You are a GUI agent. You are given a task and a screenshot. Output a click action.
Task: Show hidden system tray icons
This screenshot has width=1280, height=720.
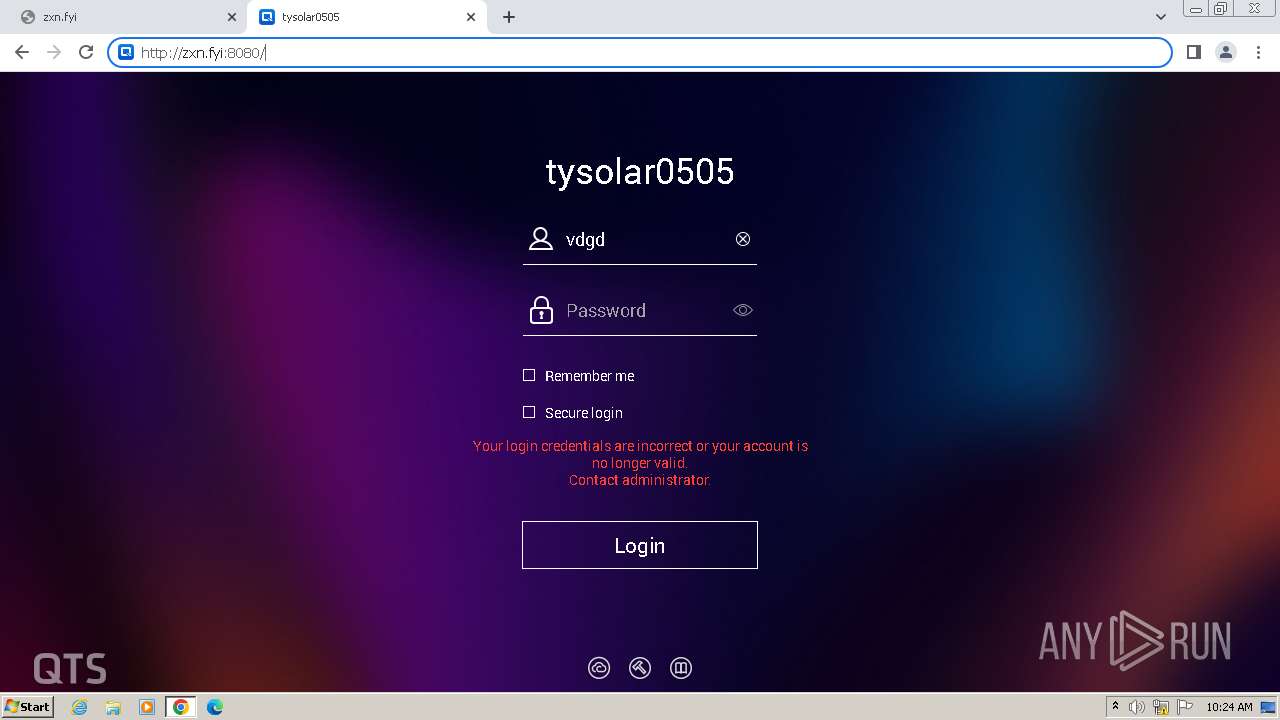click(x=1115, y=706)
